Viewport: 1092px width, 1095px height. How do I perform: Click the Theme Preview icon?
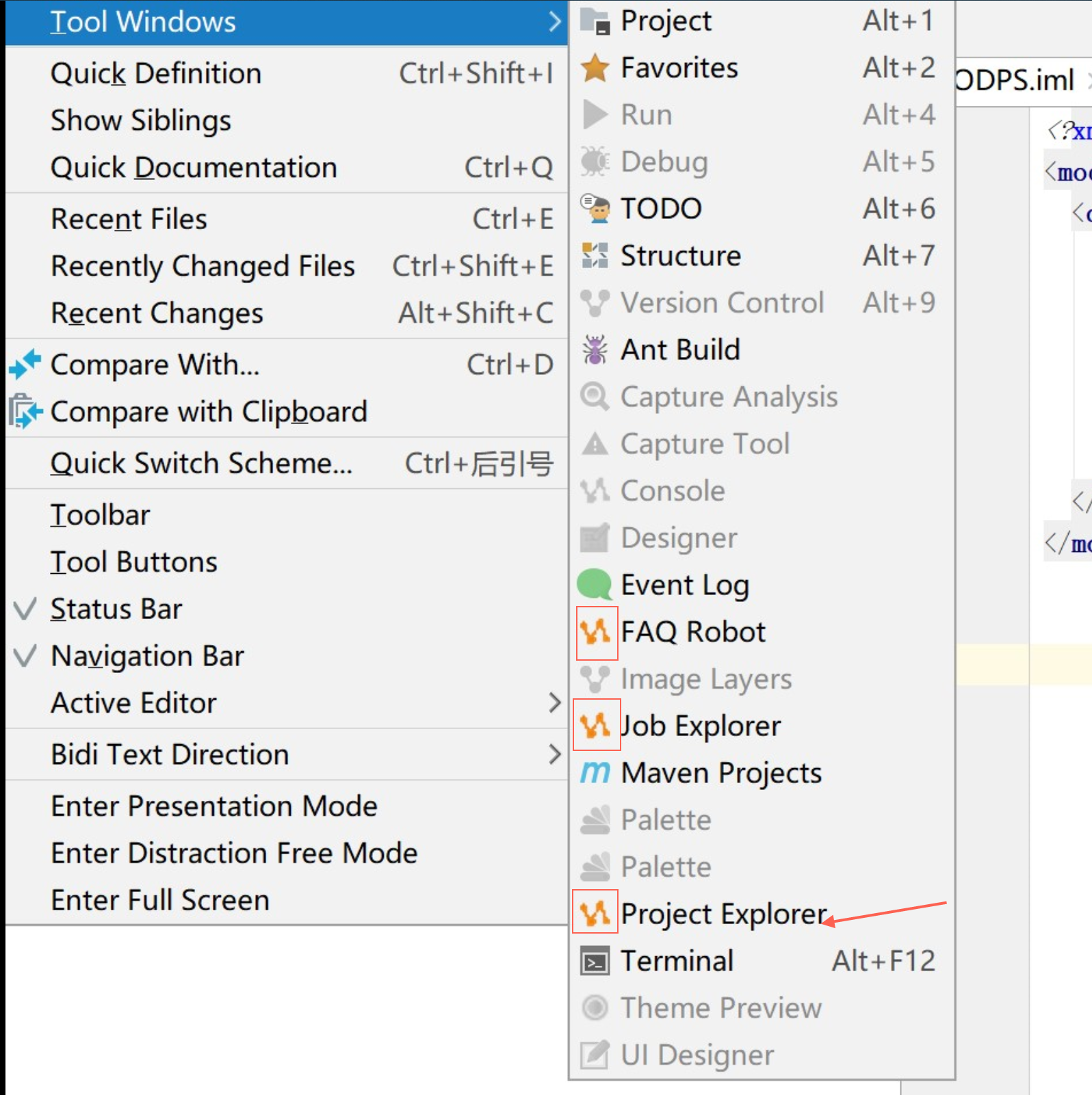click(x=595, y=1008)
